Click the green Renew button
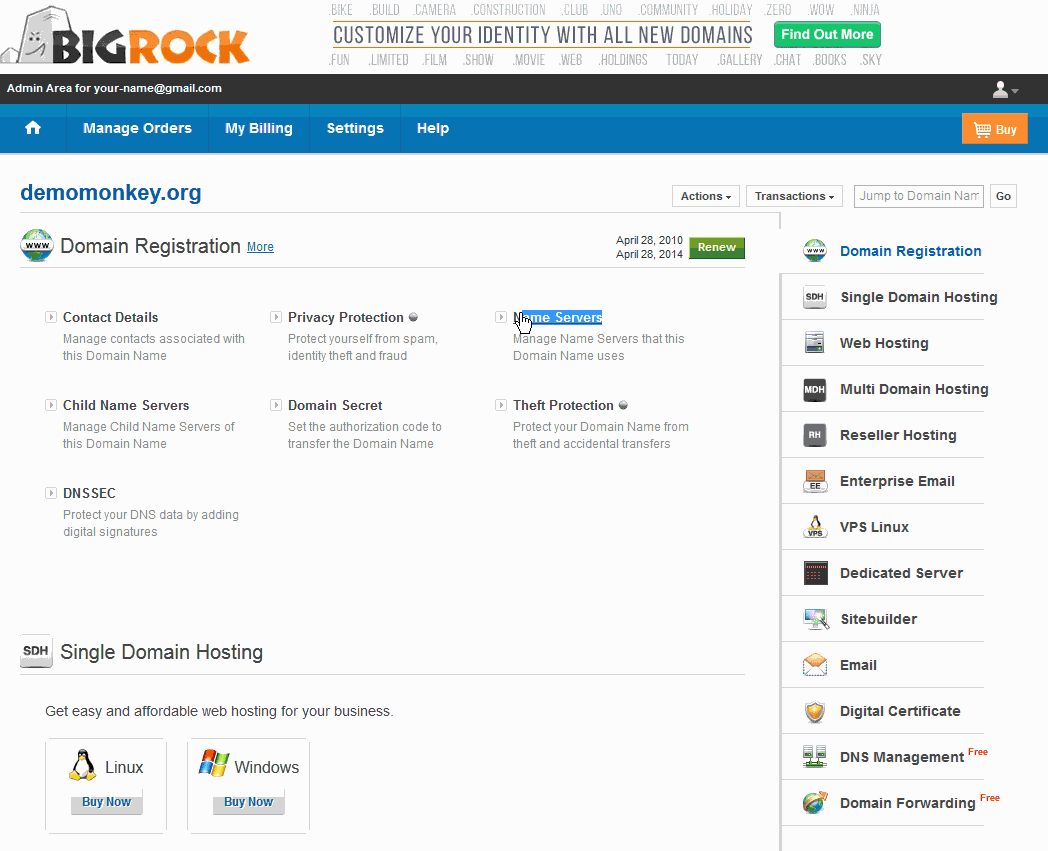 pyautogui.click(x=716, y=247)
